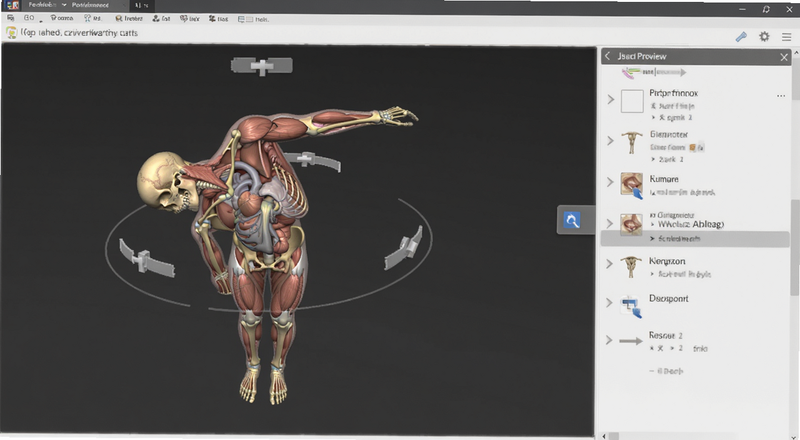Close the Preview side panel
800x440 pixels.
tap(784, 57)
